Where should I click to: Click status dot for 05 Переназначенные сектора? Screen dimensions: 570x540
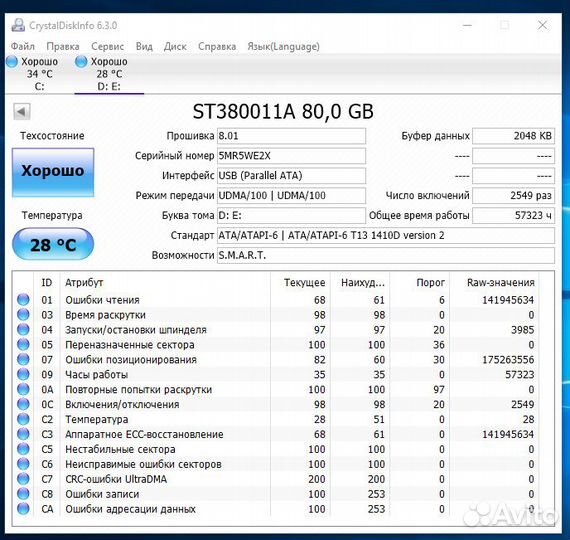(23, 344)
